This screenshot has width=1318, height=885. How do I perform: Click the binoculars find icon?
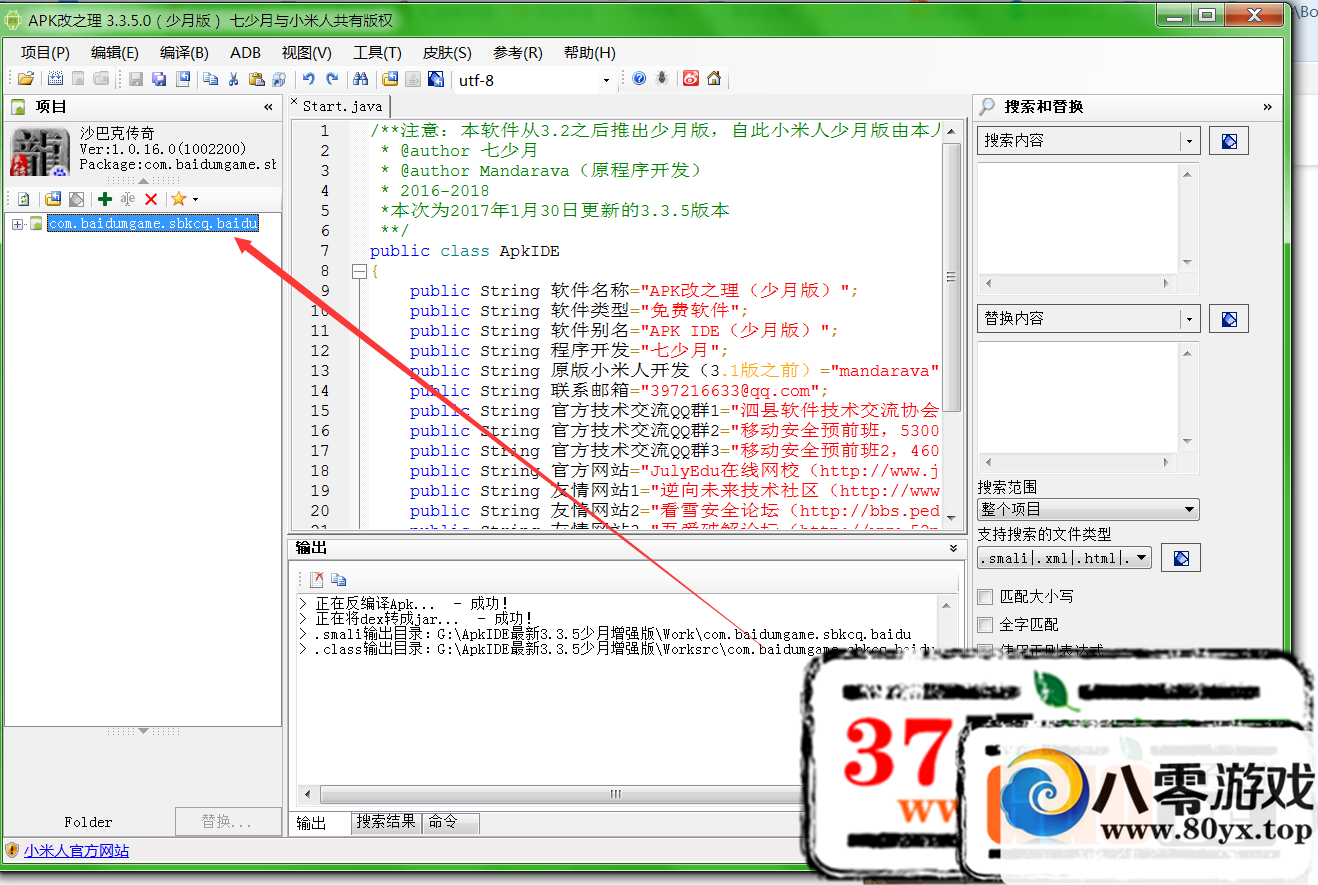[362, 79]
